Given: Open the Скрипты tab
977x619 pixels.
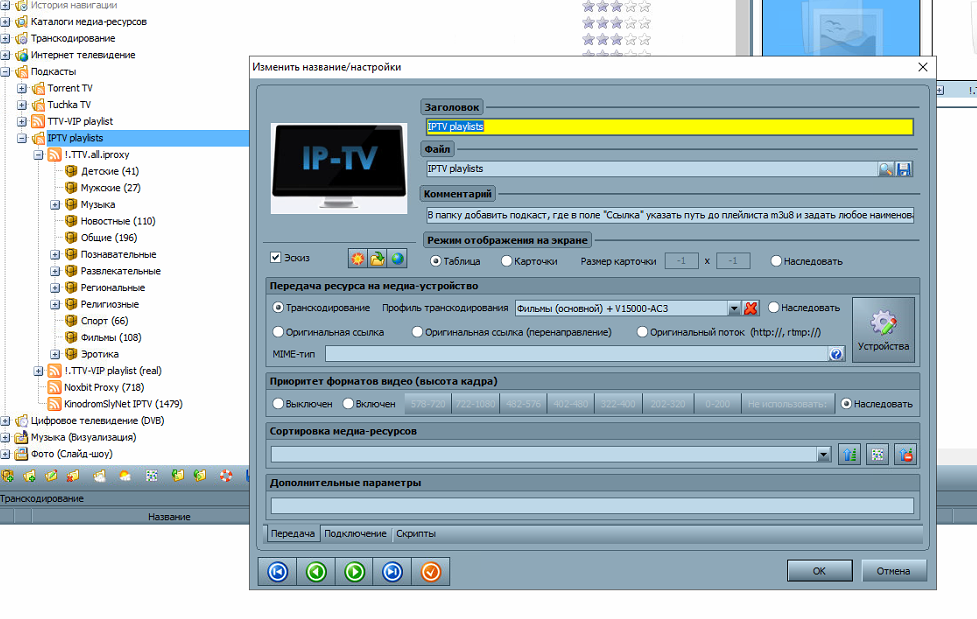Looking at the screenshot, I should (416, 533).
